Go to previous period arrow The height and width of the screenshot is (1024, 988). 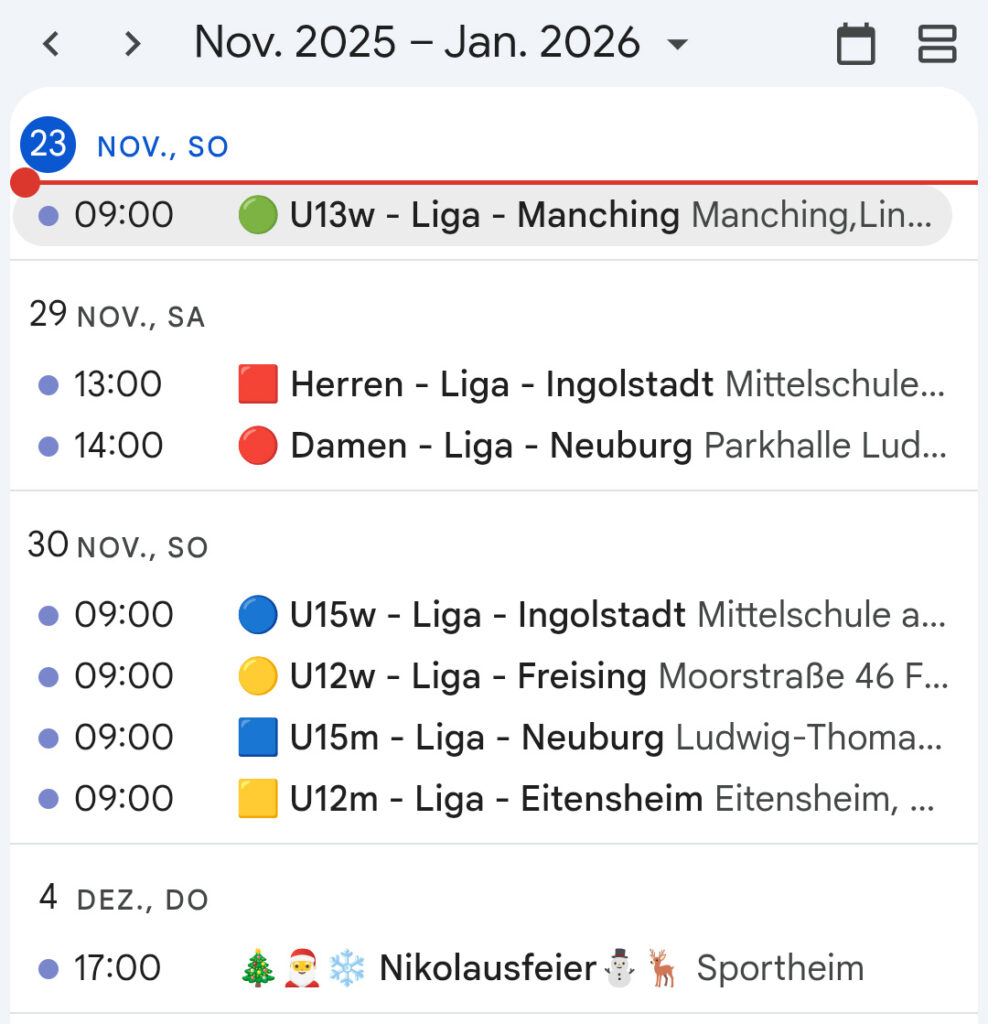(x=51, y=44)
